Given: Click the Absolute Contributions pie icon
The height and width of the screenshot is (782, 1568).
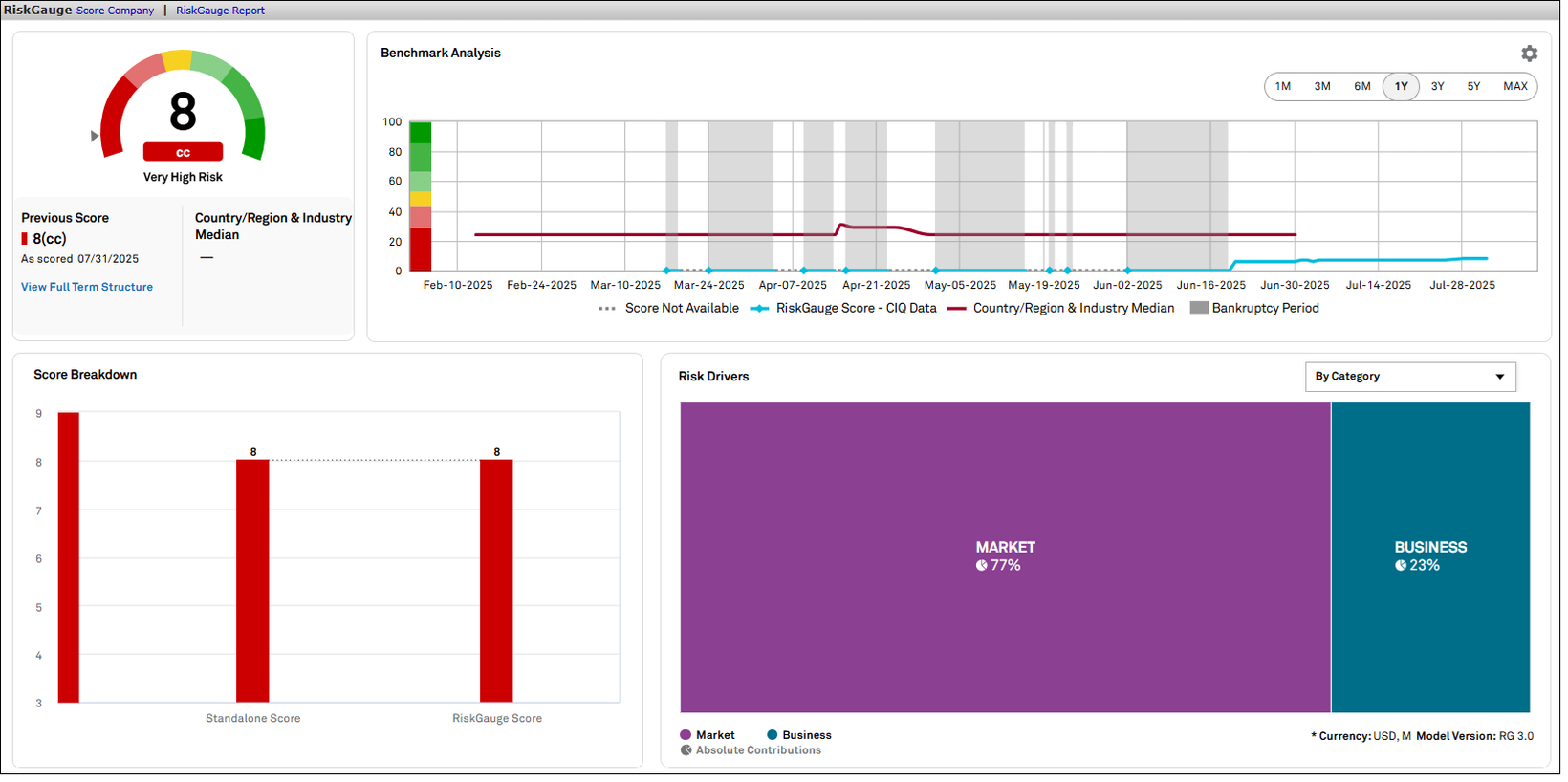Looking at the screenshot, I should pyautogui.click(x=686, y=750).
